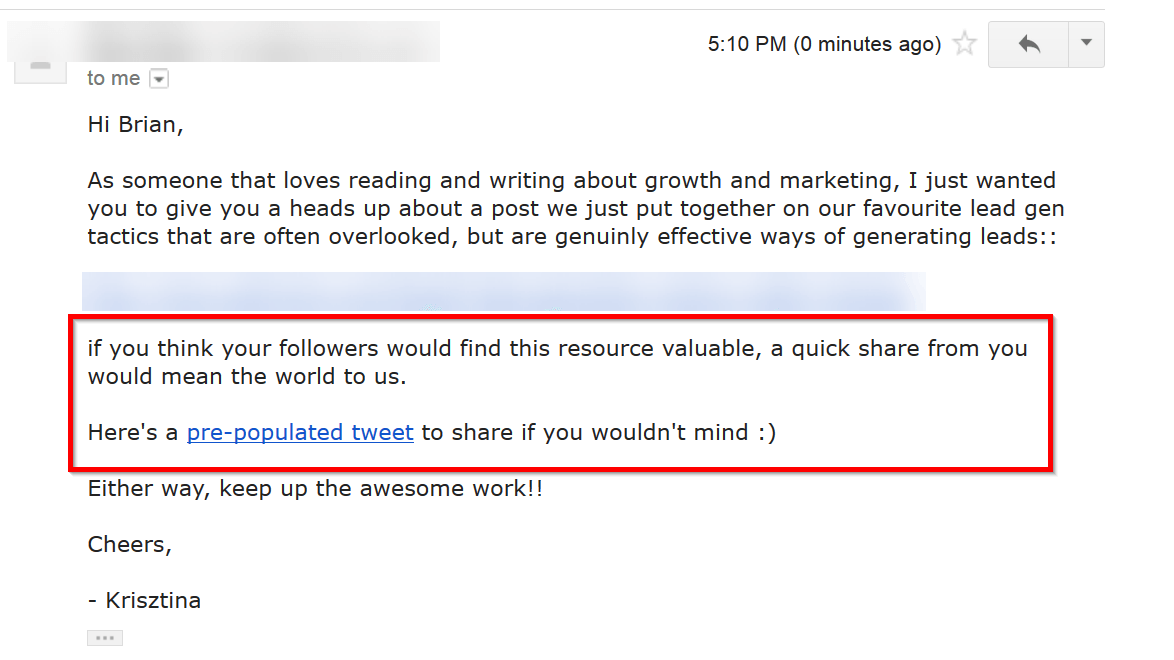
Task: Click the paragraph about lead gen tactics
Action: click(x=575, y=208)
